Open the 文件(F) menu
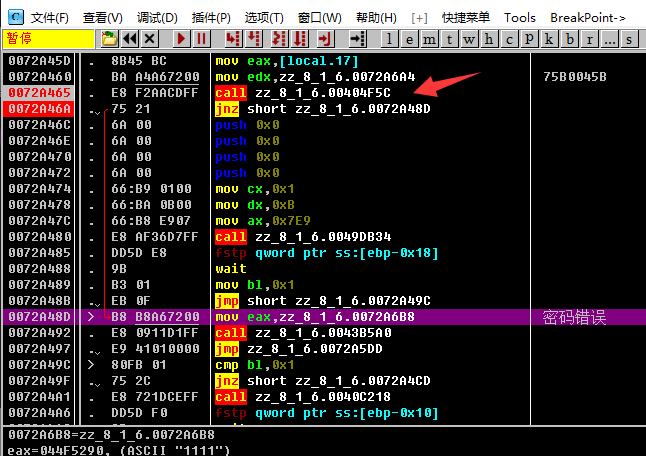 pos(49,18)
